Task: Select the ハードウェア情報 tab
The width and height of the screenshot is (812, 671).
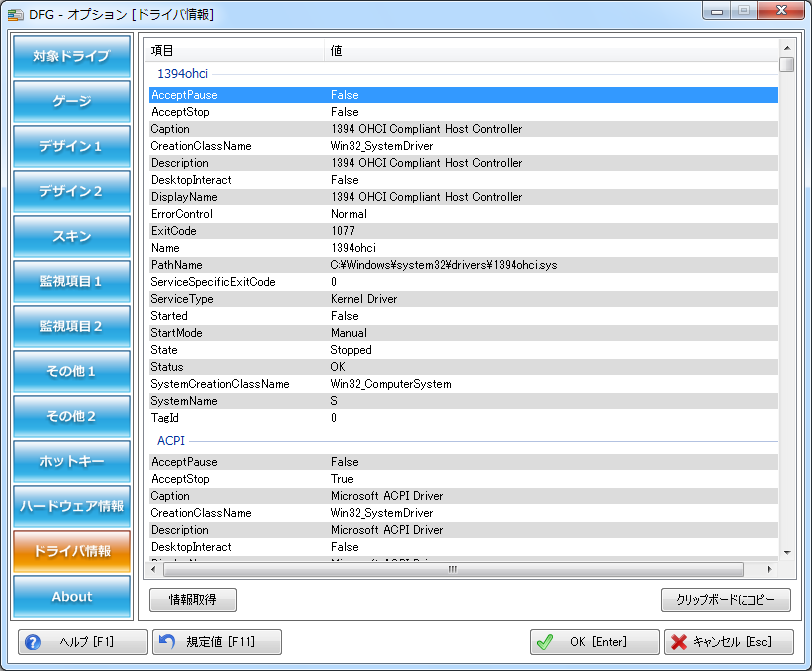Action: tap(72, 506)
